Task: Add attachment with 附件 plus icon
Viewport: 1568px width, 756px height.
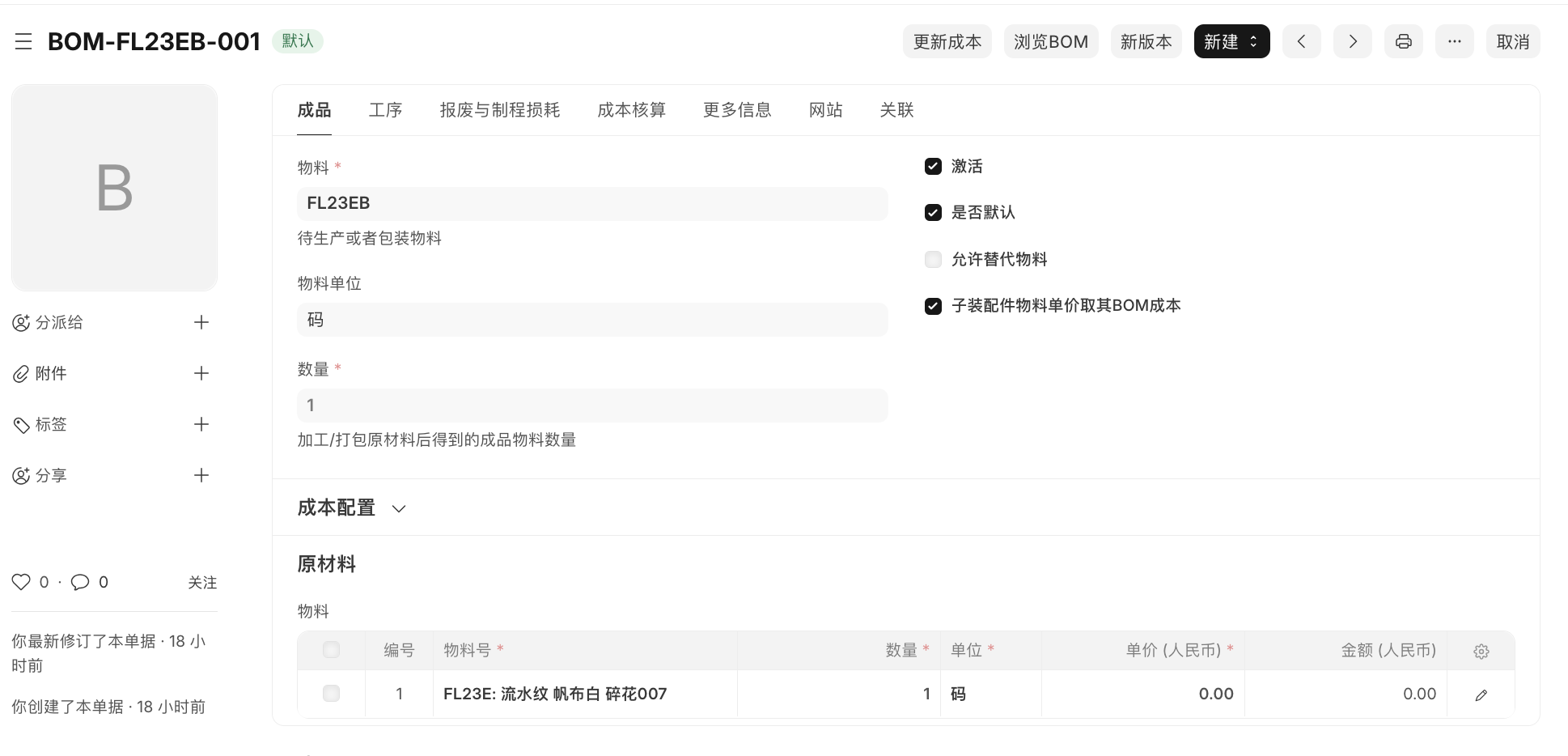Action: 201,374
